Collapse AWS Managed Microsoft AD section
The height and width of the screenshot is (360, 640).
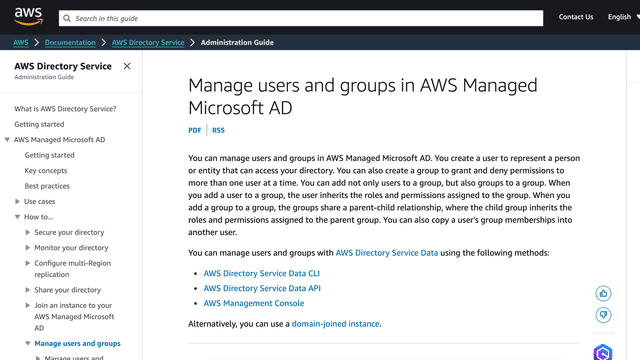click(7, 140)
